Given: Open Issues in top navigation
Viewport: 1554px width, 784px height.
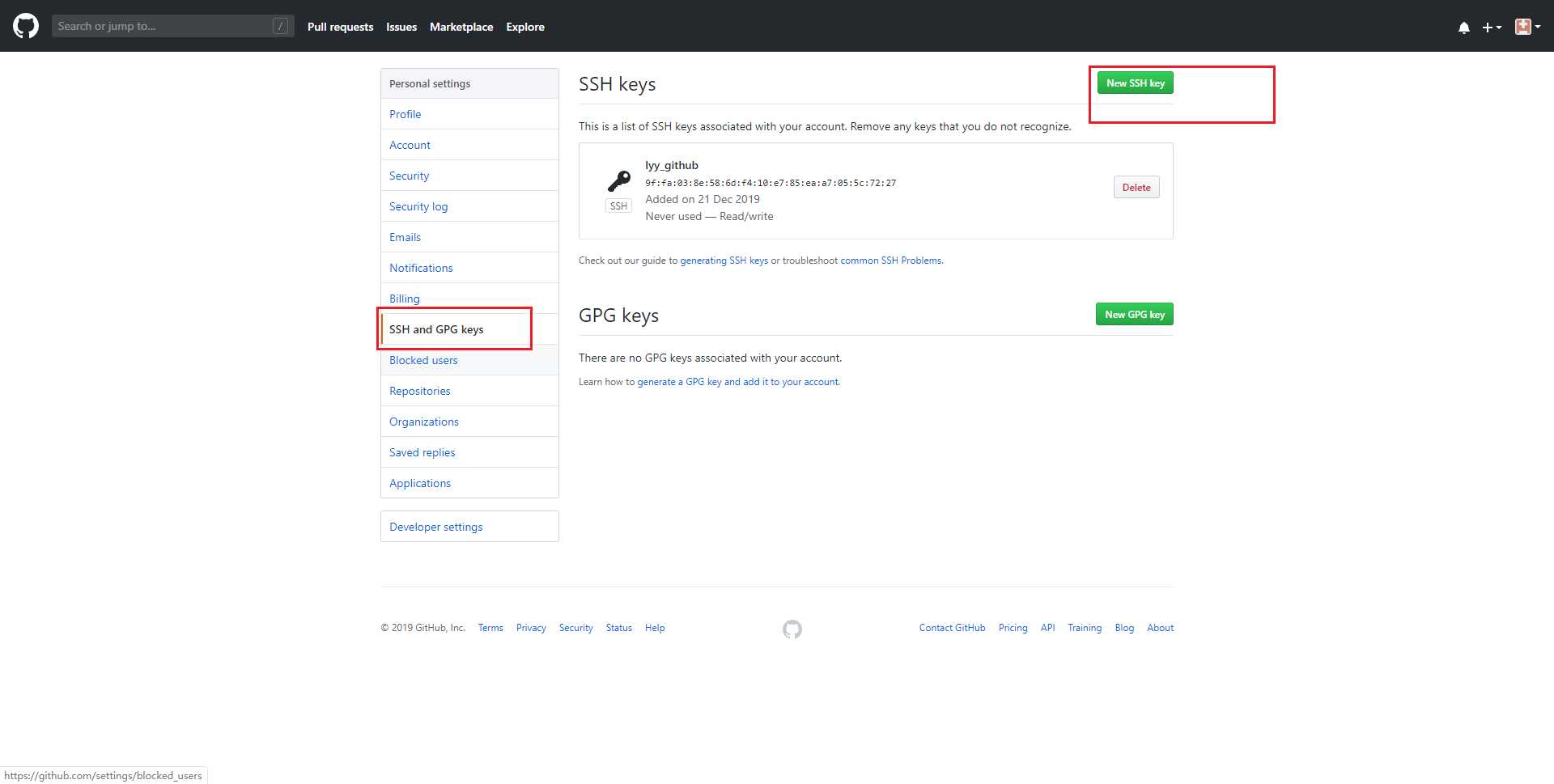Looking at the screenshot, I should (x=401, y=27).
